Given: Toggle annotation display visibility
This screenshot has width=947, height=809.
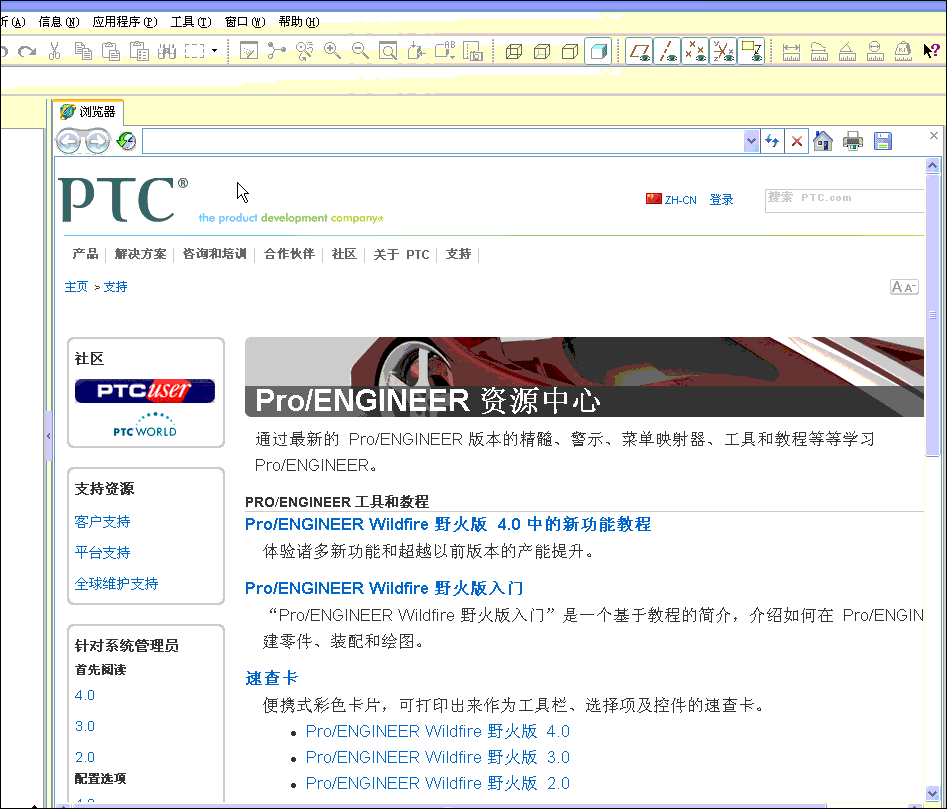Looking at the screenshot, I should coord(751,51).
